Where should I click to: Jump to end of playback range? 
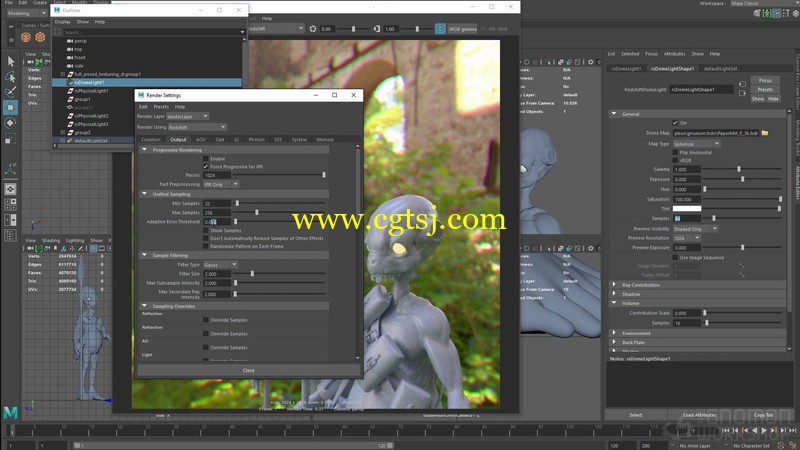click(793, 431)
